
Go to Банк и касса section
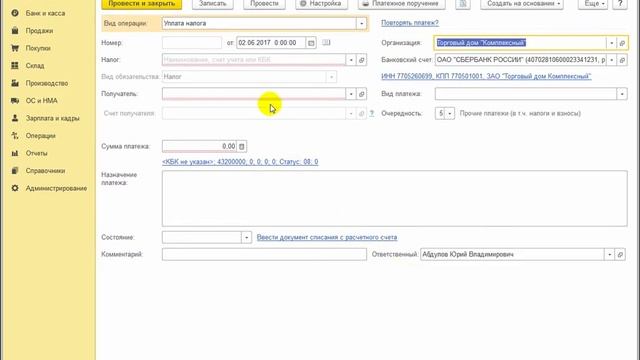(x=45, y=13)
